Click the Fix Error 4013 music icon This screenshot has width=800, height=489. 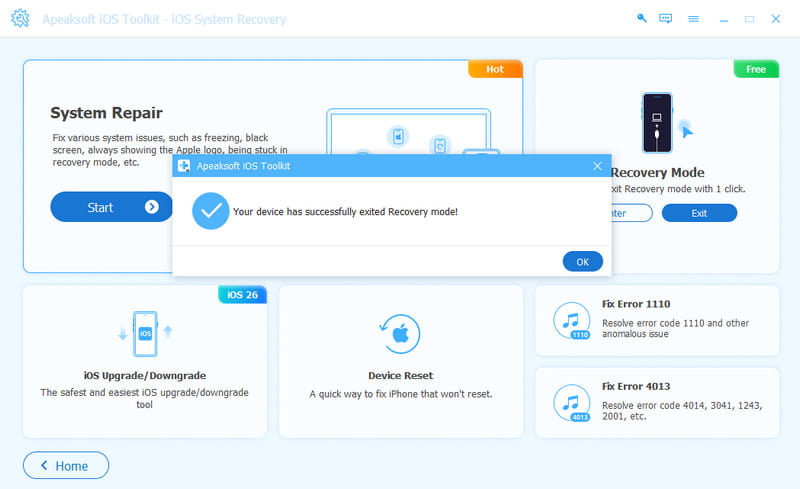click(571, 403)
